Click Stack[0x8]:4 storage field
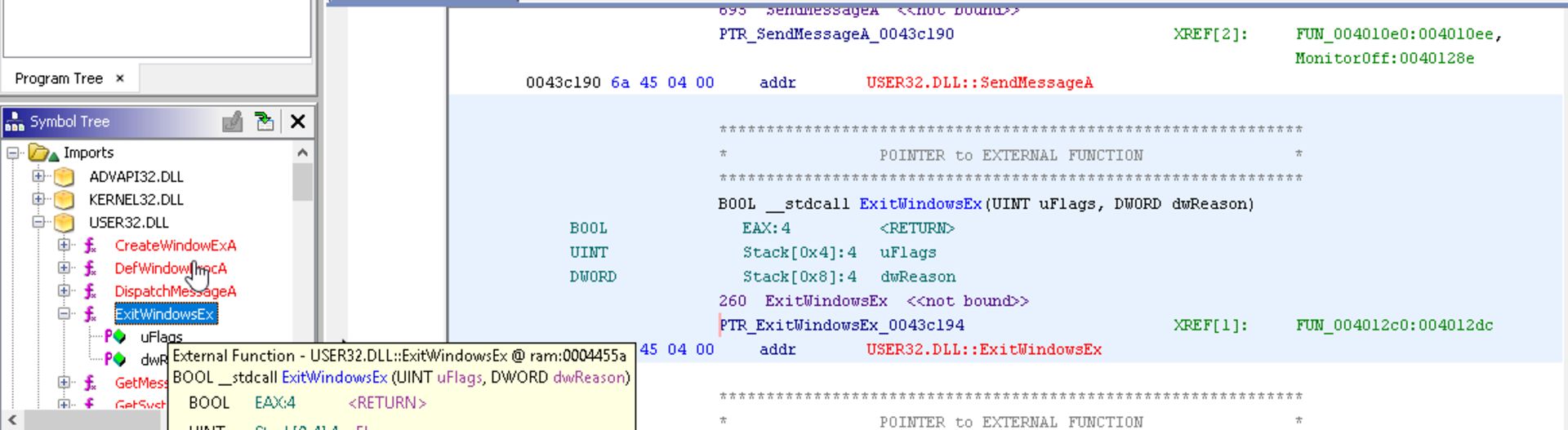 tap(800, 277)
